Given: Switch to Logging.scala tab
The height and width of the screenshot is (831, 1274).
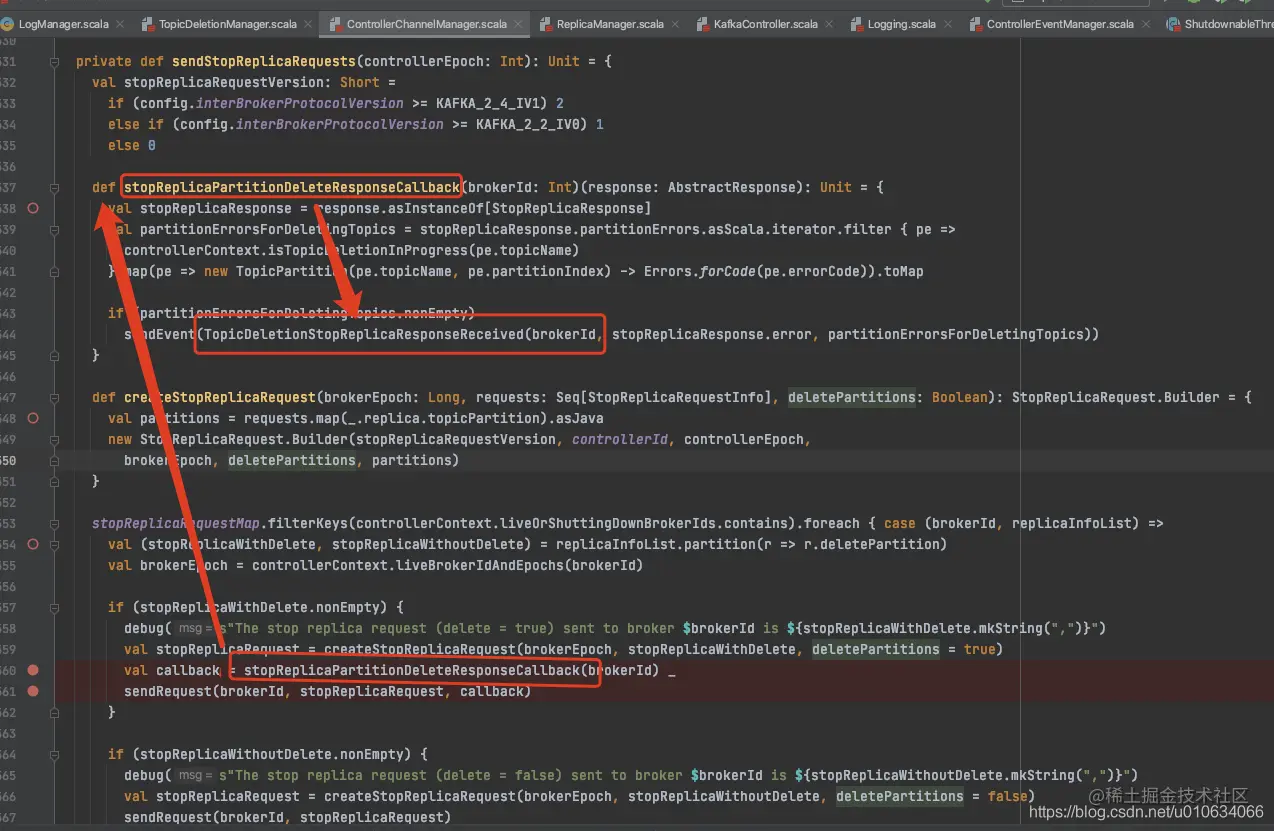Looking at the screenshot, I should 902,24.
